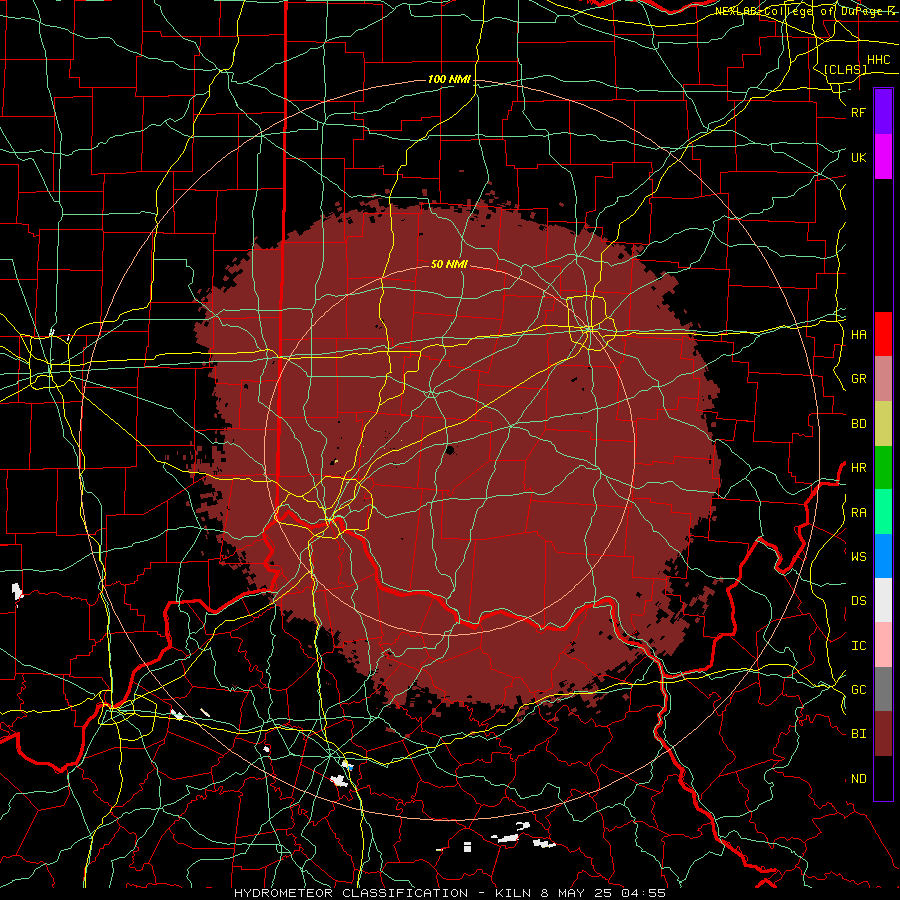
Task: Click the ND black legend swatch
Action: pos(883,778)
